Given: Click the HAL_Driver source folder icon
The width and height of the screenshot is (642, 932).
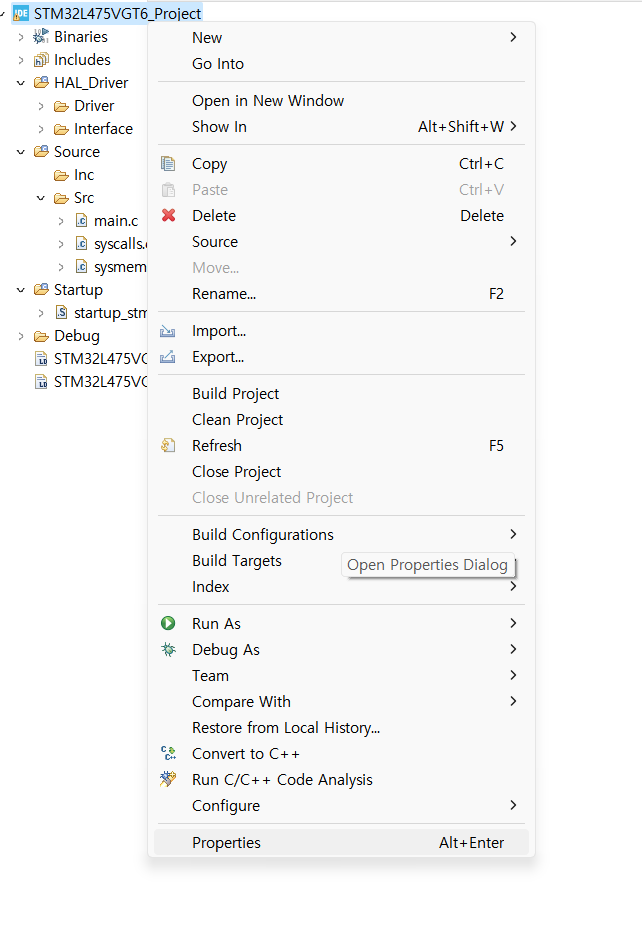Looking at the screenshot, I should [x=41, y=83].
